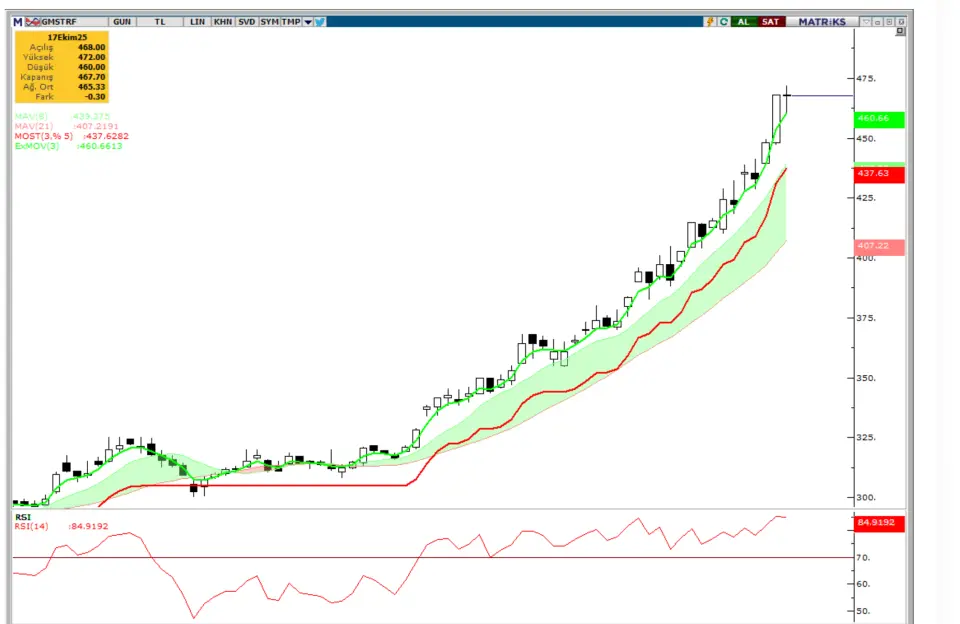
Task: Click the orange lightning bolt icon
Action: (710, 21)
